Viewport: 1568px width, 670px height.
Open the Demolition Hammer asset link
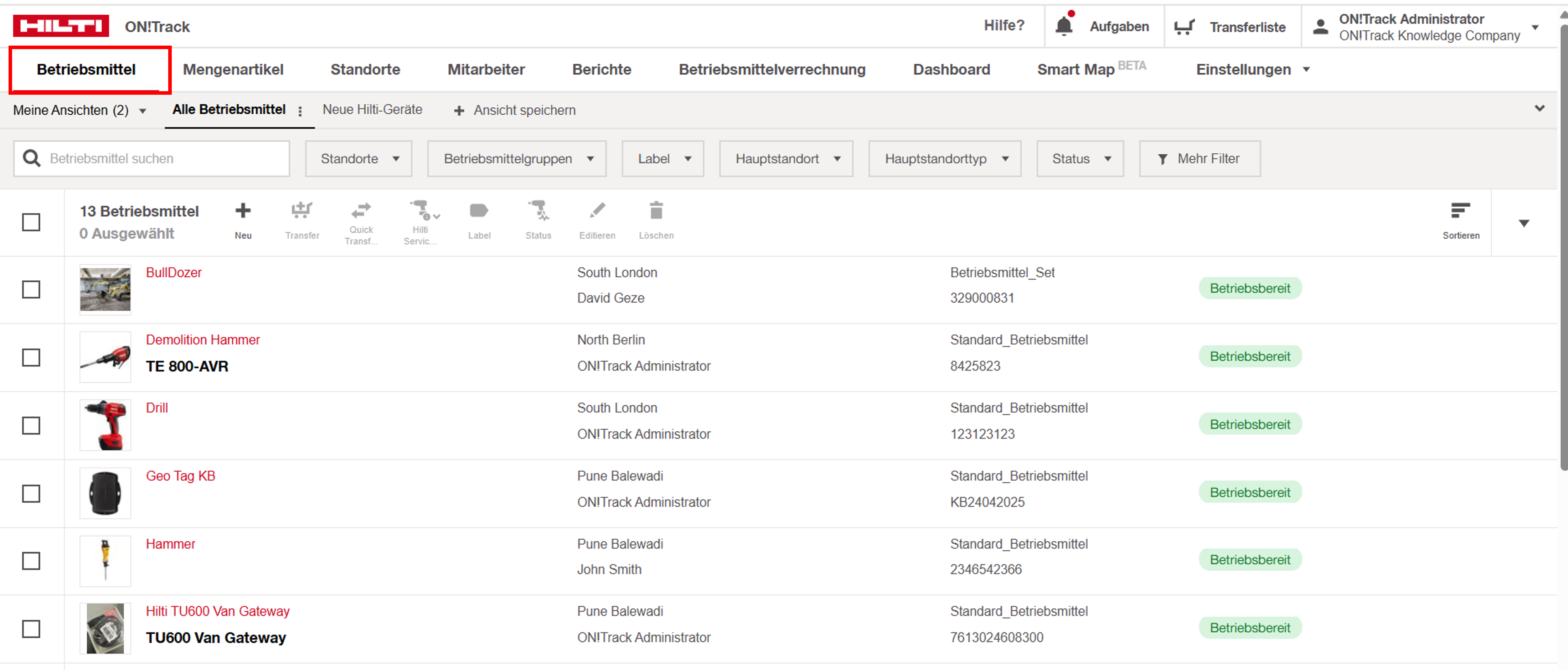tap(203, 340)
